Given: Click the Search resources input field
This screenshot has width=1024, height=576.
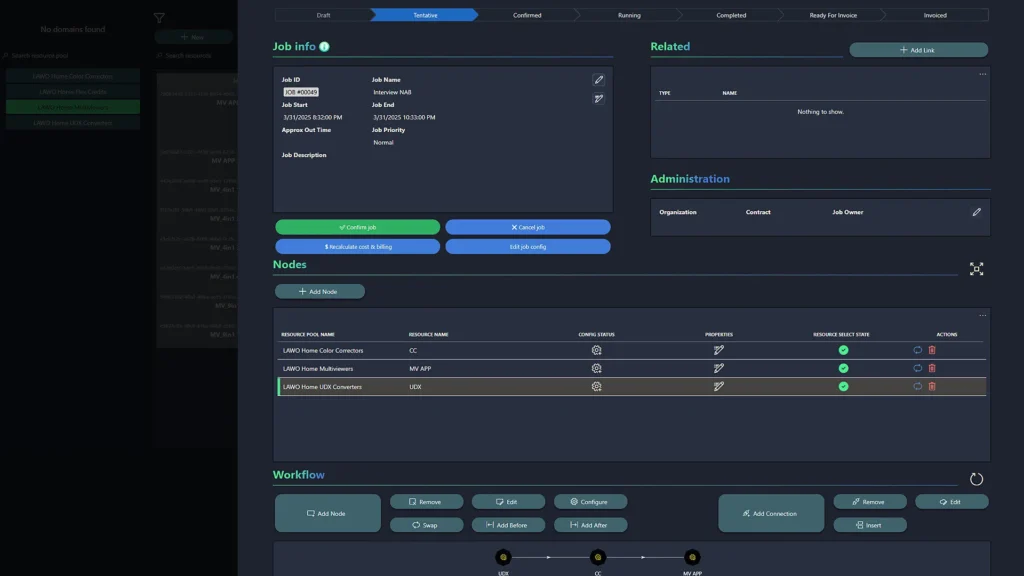Looking at the screenshot, I should [x=190, y=55].
